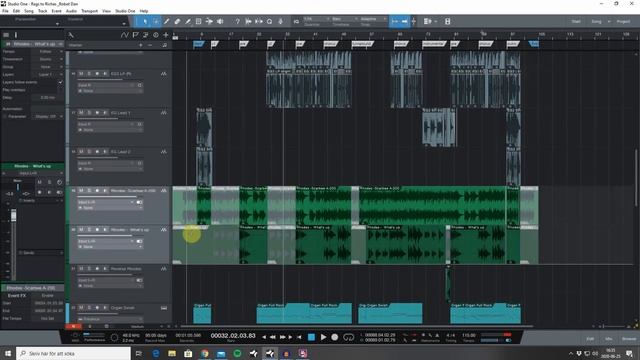
Task: Click the Rewind button in transport
Action: tap(273, 337)
